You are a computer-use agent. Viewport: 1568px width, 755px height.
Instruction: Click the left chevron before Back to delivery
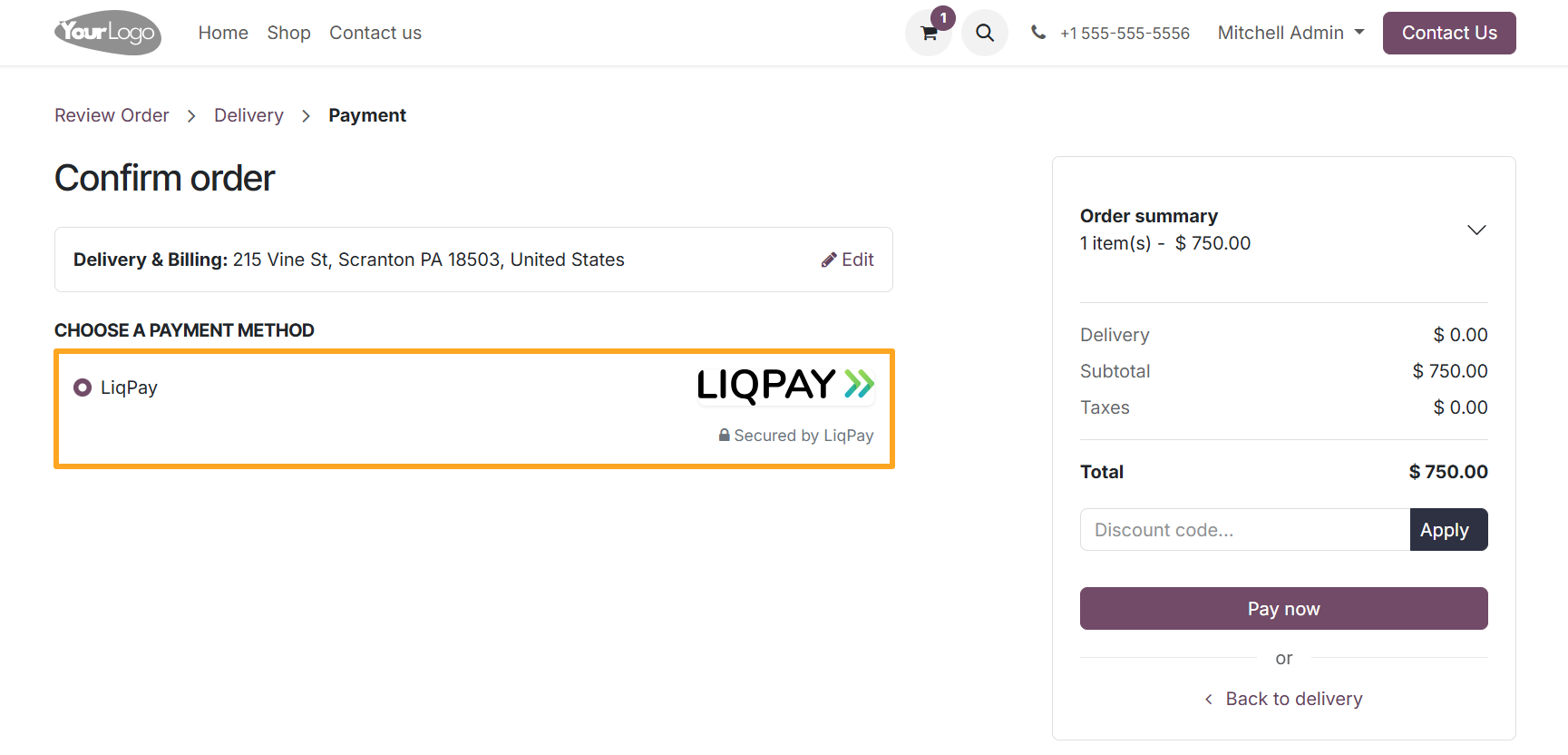1207,699
